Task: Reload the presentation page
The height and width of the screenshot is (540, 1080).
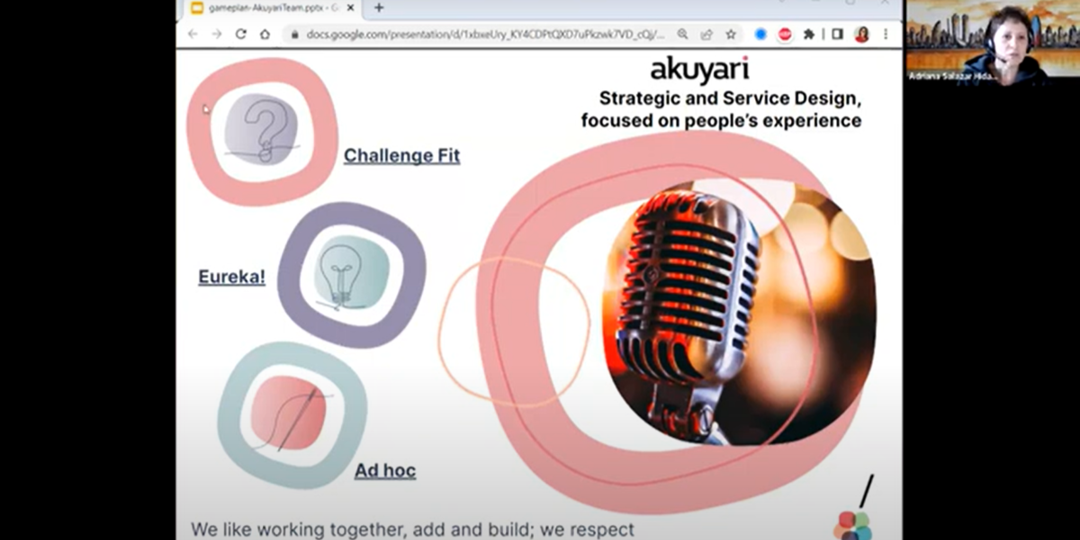Action: click(241, 34)
